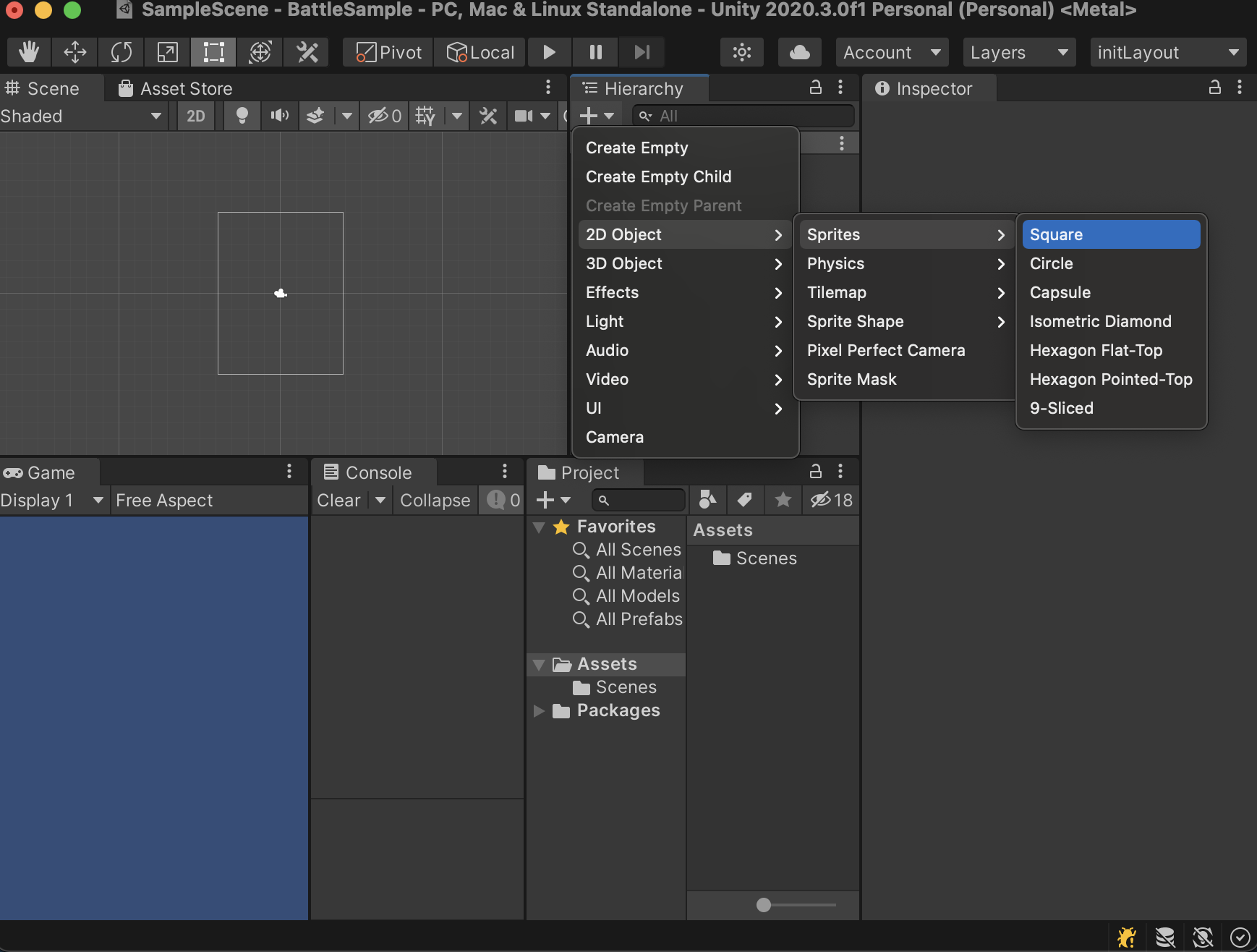Open the bug debugger status icon
The width and height of the screenshot is (1257, 952).
click(1126, 938)
